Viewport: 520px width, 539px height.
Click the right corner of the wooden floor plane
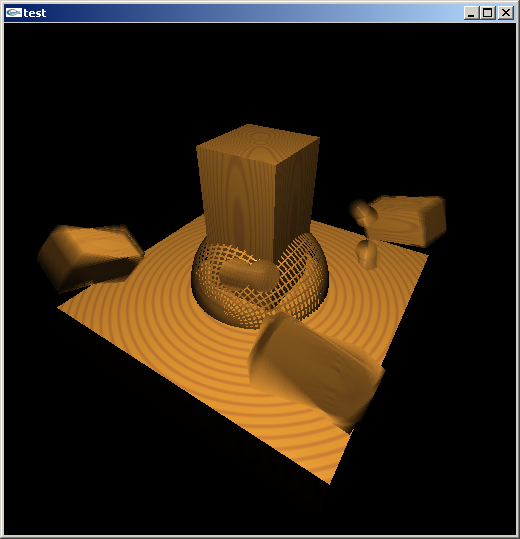point(425,256)
